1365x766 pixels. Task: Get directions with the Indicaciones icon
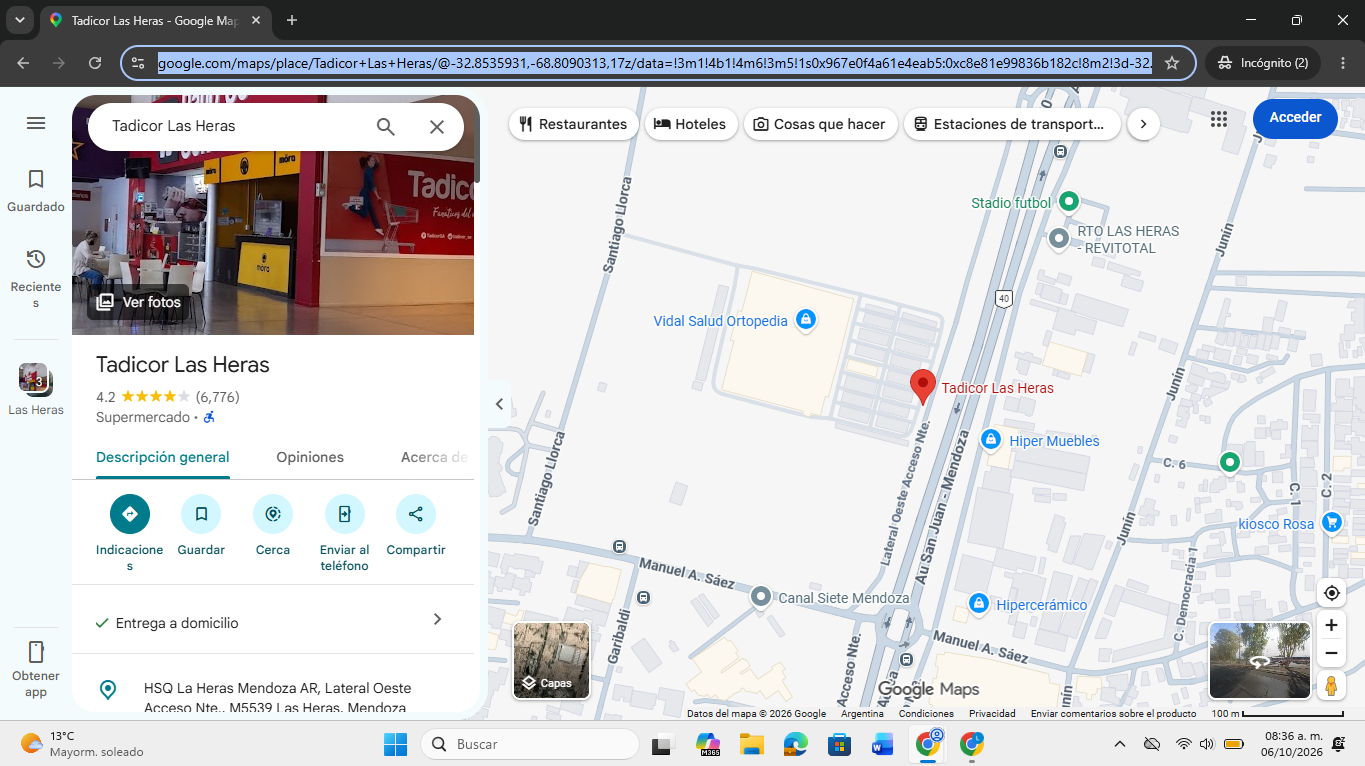[x=130, y=514]
